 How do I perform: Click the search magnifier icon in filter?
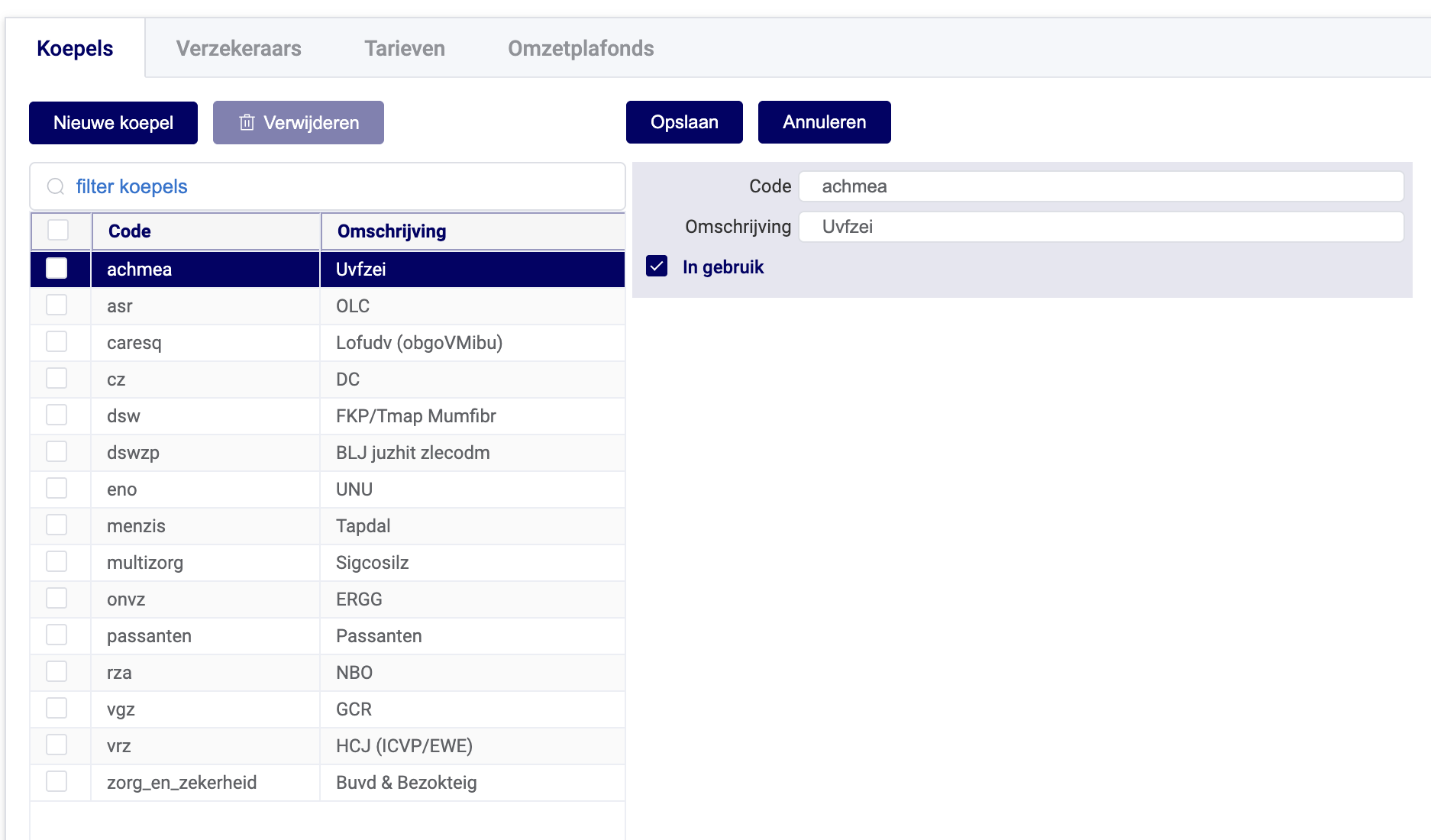(56, 187)
